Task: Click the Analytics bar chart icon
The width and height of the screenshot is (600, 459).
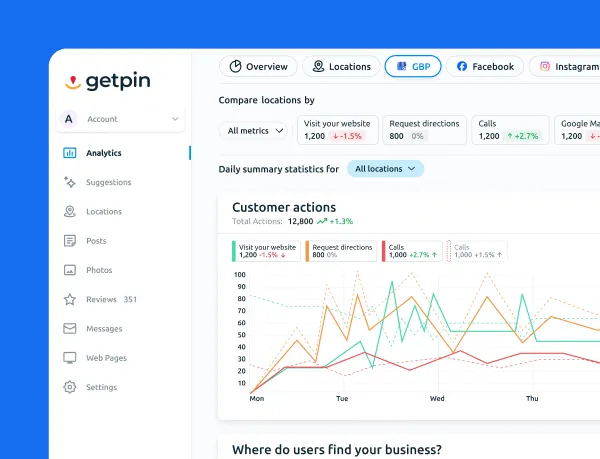Action: (70, 153)
